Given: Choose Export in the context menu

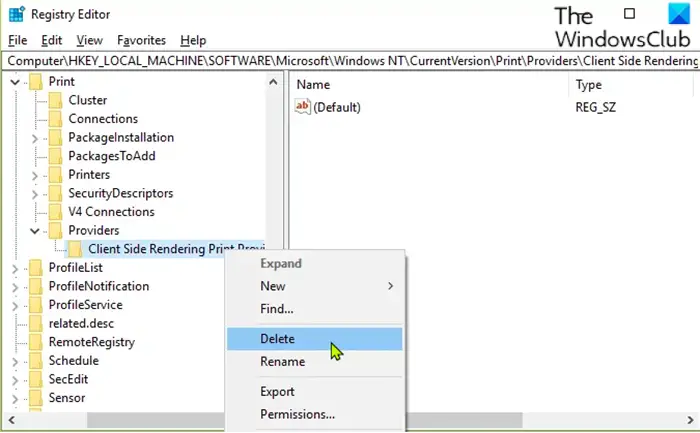Looking at the screenshot, I should click(315, 391).
